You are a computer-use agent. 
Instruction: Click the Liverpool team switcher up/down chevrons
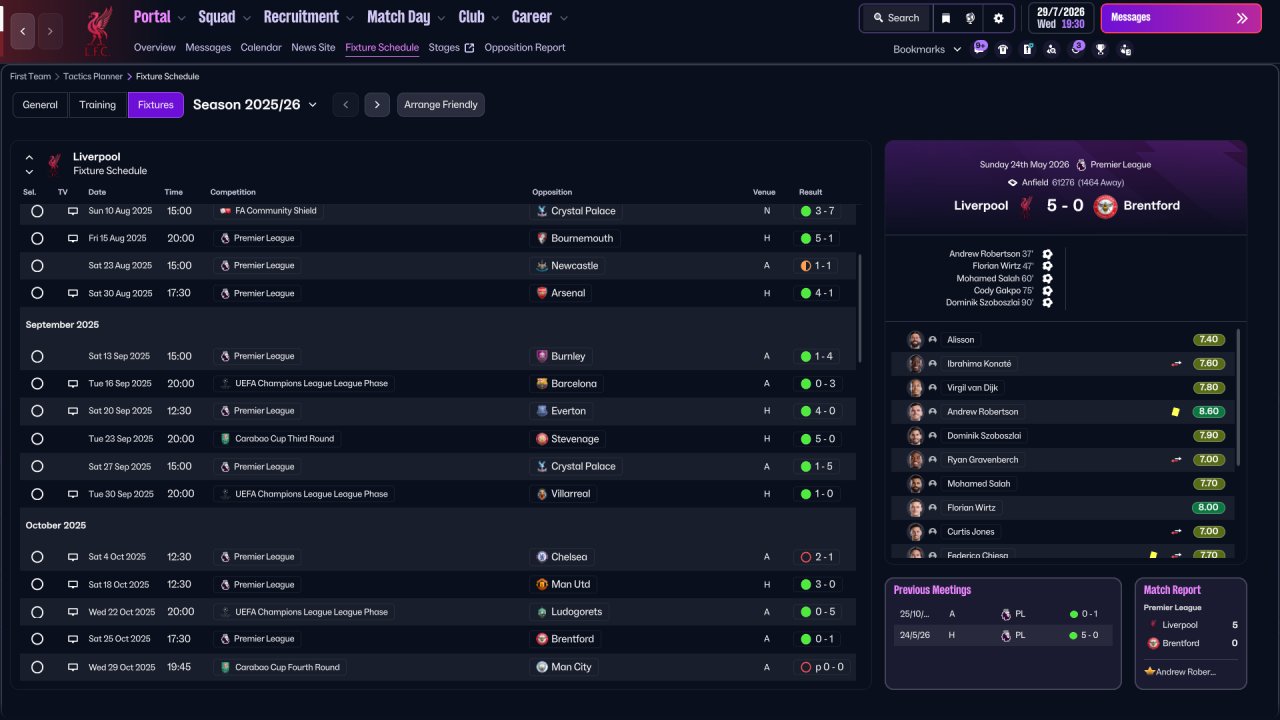(29, 164)
